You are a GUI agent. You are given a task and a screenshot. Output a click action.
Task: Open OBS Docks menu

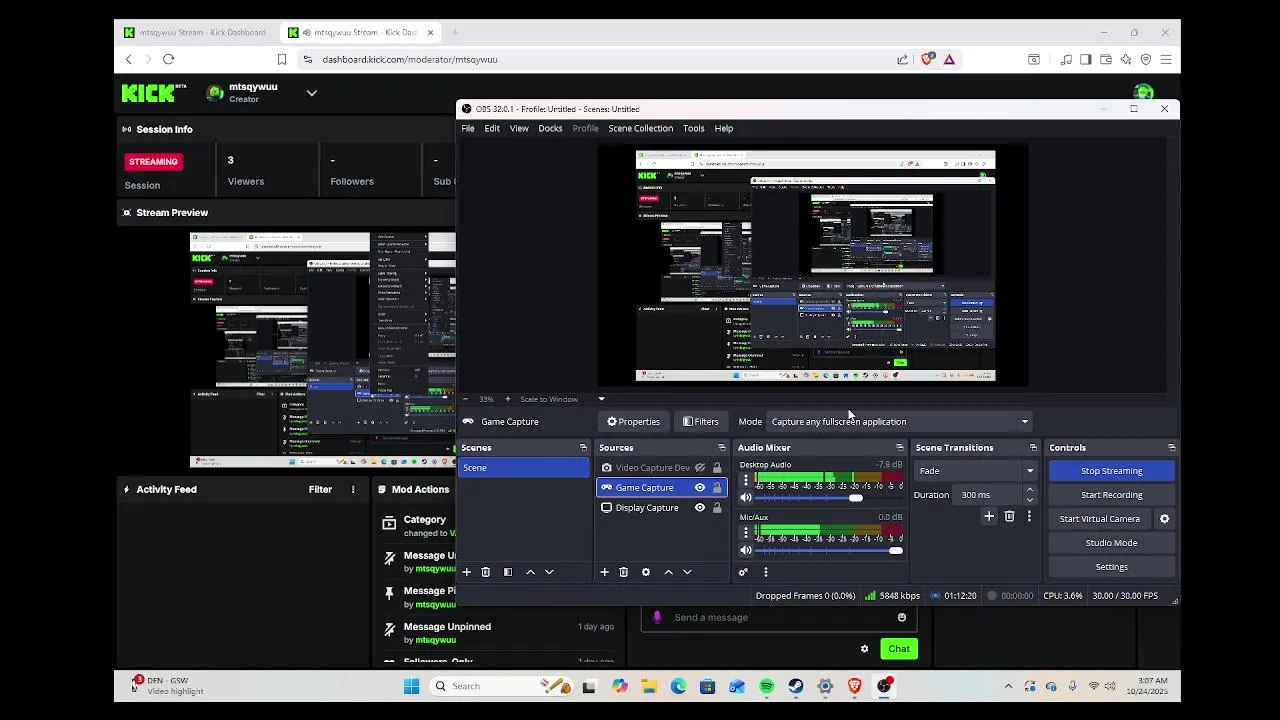[x=550, y=129]
